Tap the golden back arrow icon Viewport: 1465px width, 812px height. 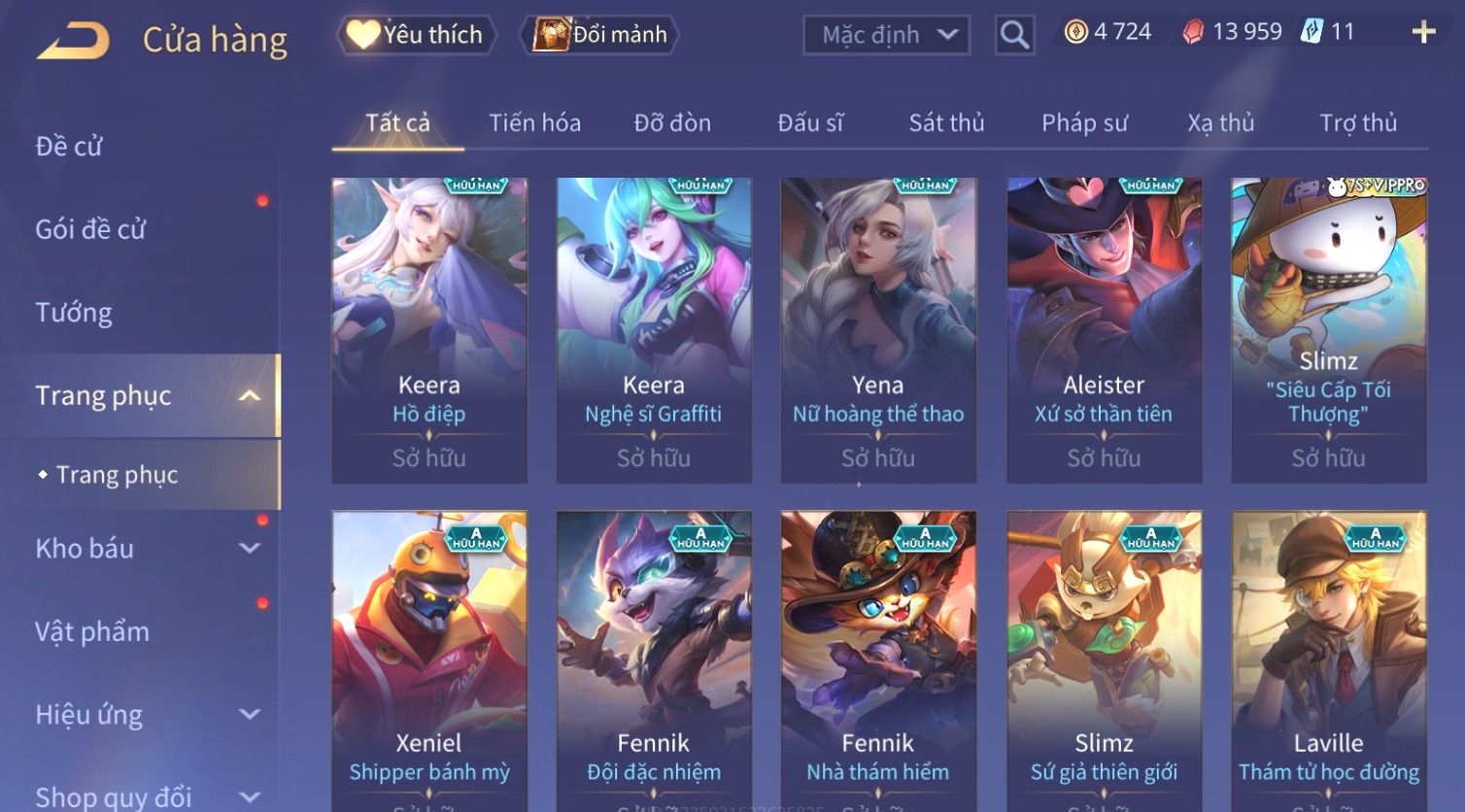pyautogui.click(x=73, y=41)
